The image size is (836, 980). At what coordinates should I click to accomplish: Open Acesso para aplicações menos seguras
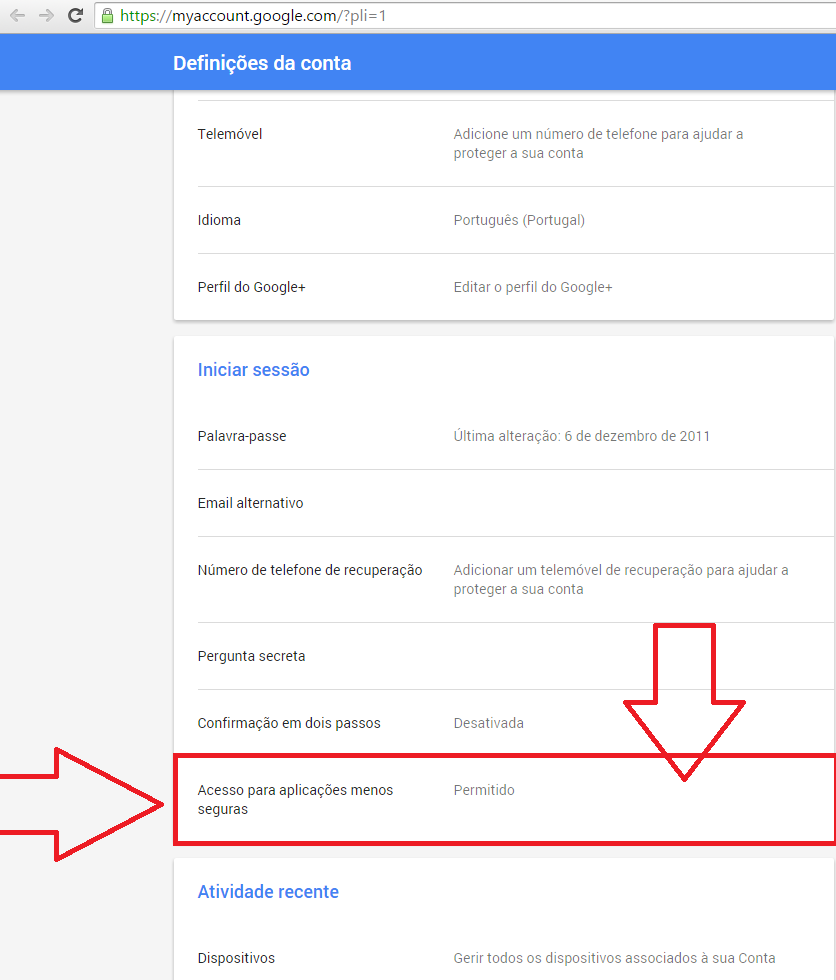click(295, 799)
